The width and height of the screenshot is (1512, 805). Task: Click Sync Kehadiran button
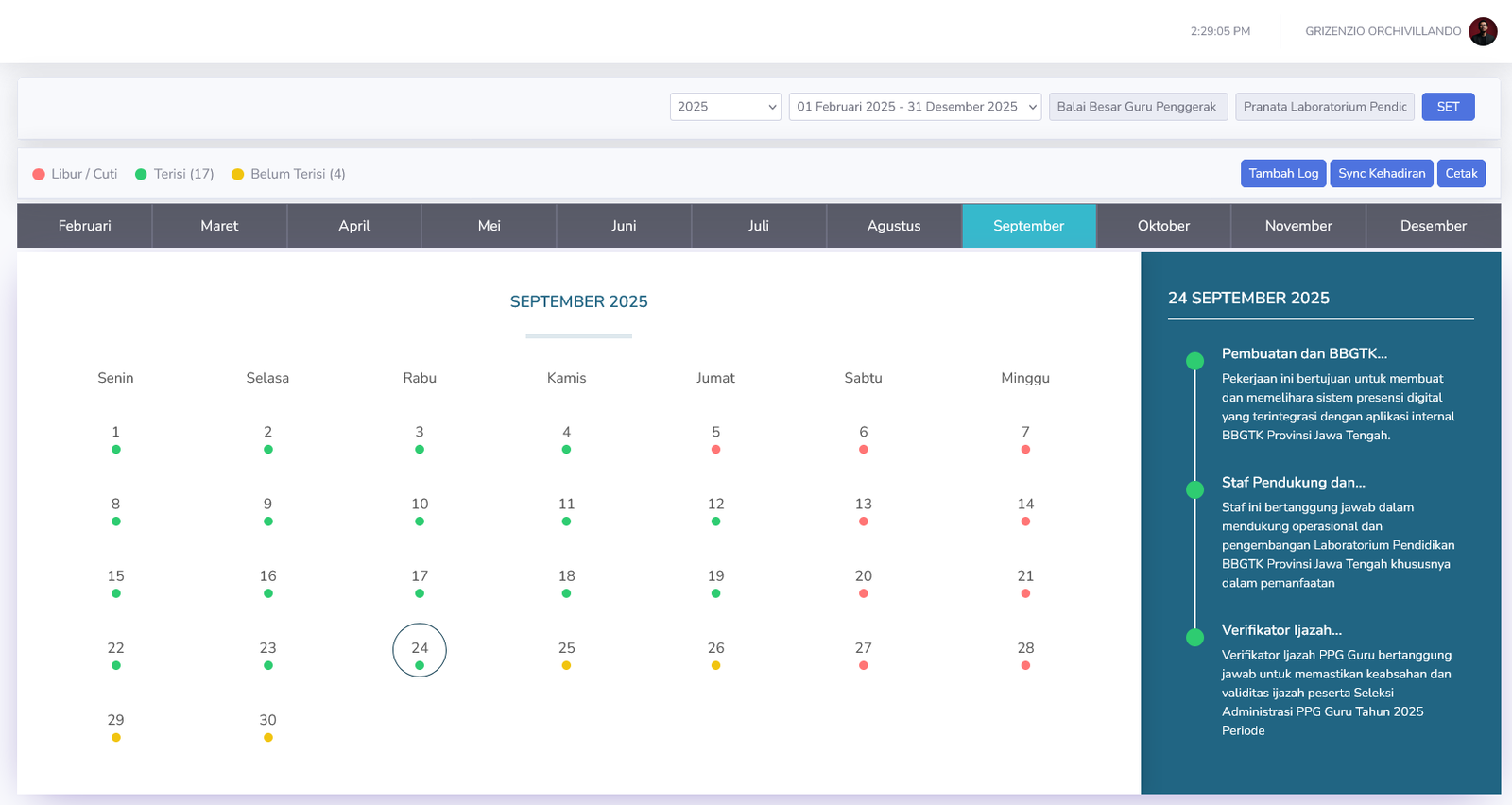point(1381,174)
